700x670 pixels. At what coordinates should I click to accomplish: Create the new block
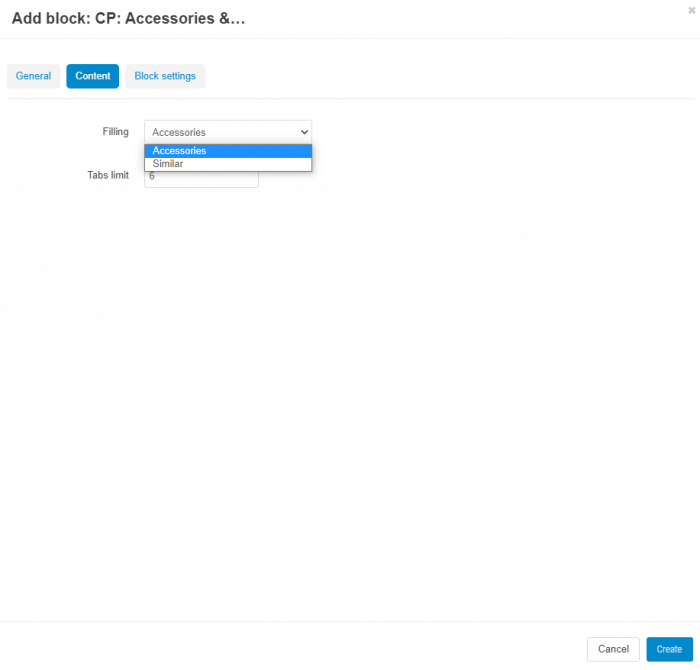[669, 649]
